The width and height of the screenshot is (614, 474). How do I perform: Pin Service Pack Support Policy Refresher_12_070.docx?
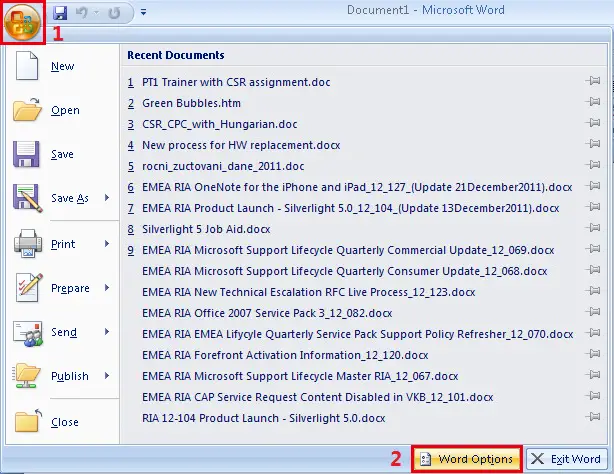(x=593, y=333)
